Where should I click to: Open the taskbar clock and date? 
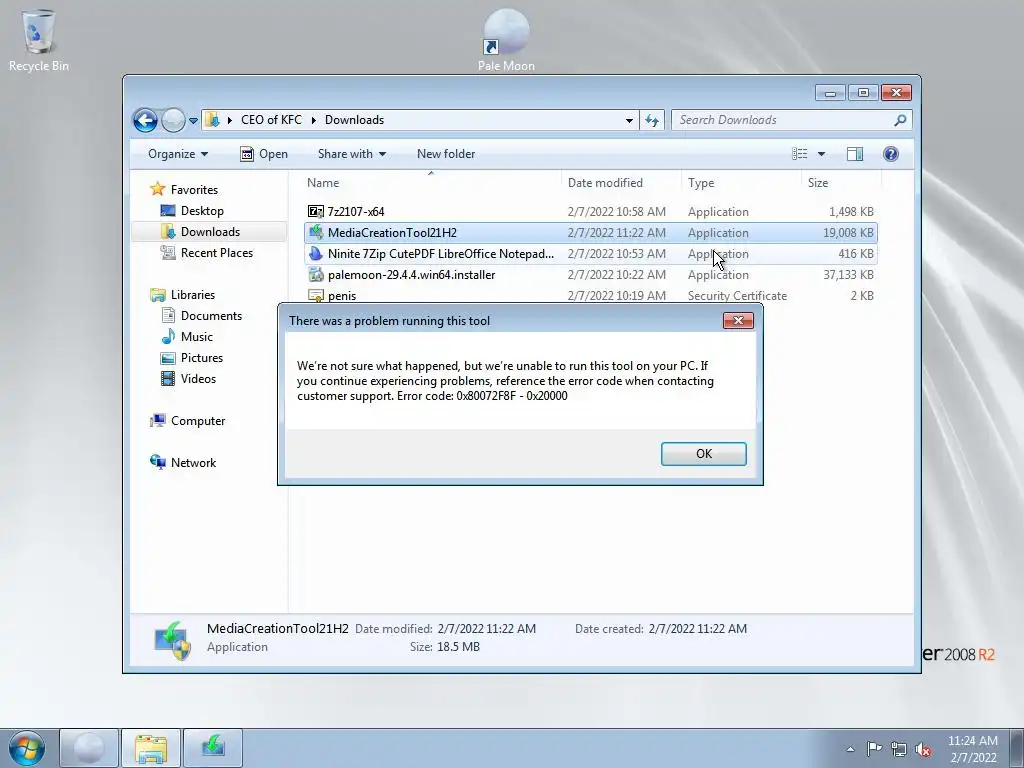coord(972,749)
